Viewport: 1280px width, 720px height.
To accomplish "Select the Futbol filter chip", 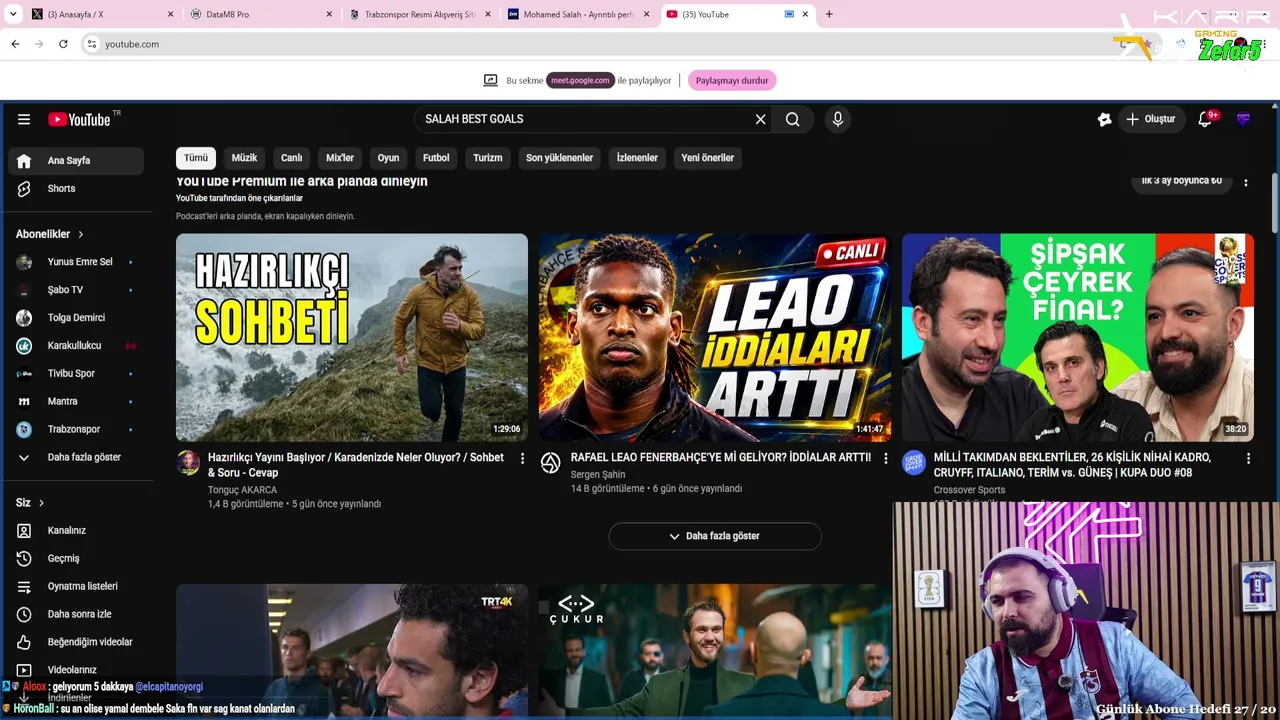I will pos(436,158).
